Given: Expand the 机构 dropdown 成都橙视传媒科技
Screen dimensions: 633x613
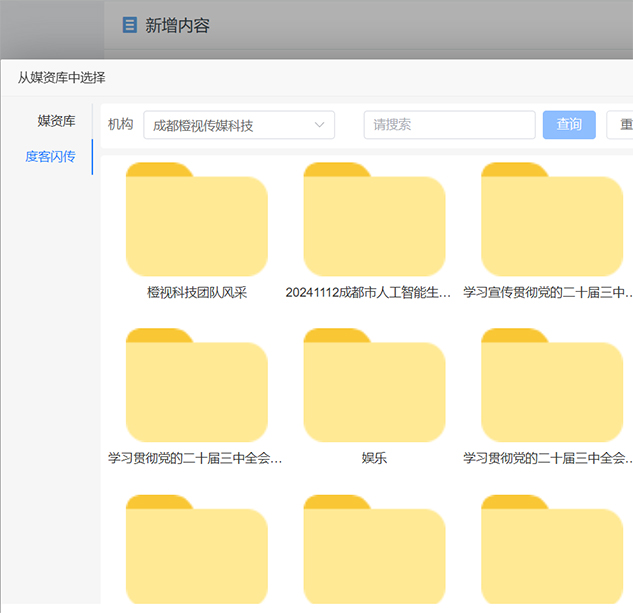Looking at the screenshot, I should [x=239, y=125].
